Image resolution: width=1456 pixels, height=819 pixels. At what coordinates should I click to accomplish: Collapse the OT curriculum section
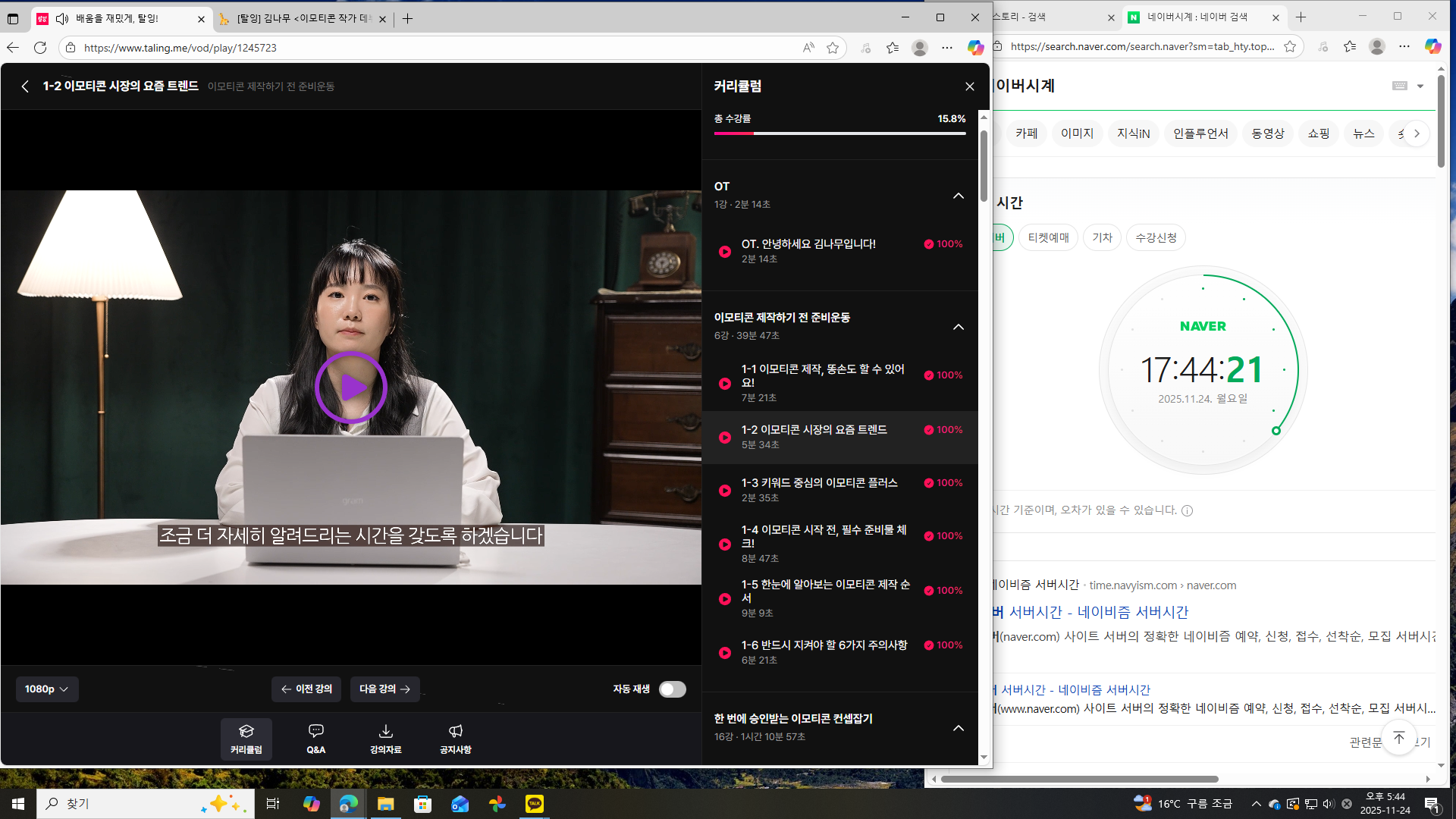(958, 196)
